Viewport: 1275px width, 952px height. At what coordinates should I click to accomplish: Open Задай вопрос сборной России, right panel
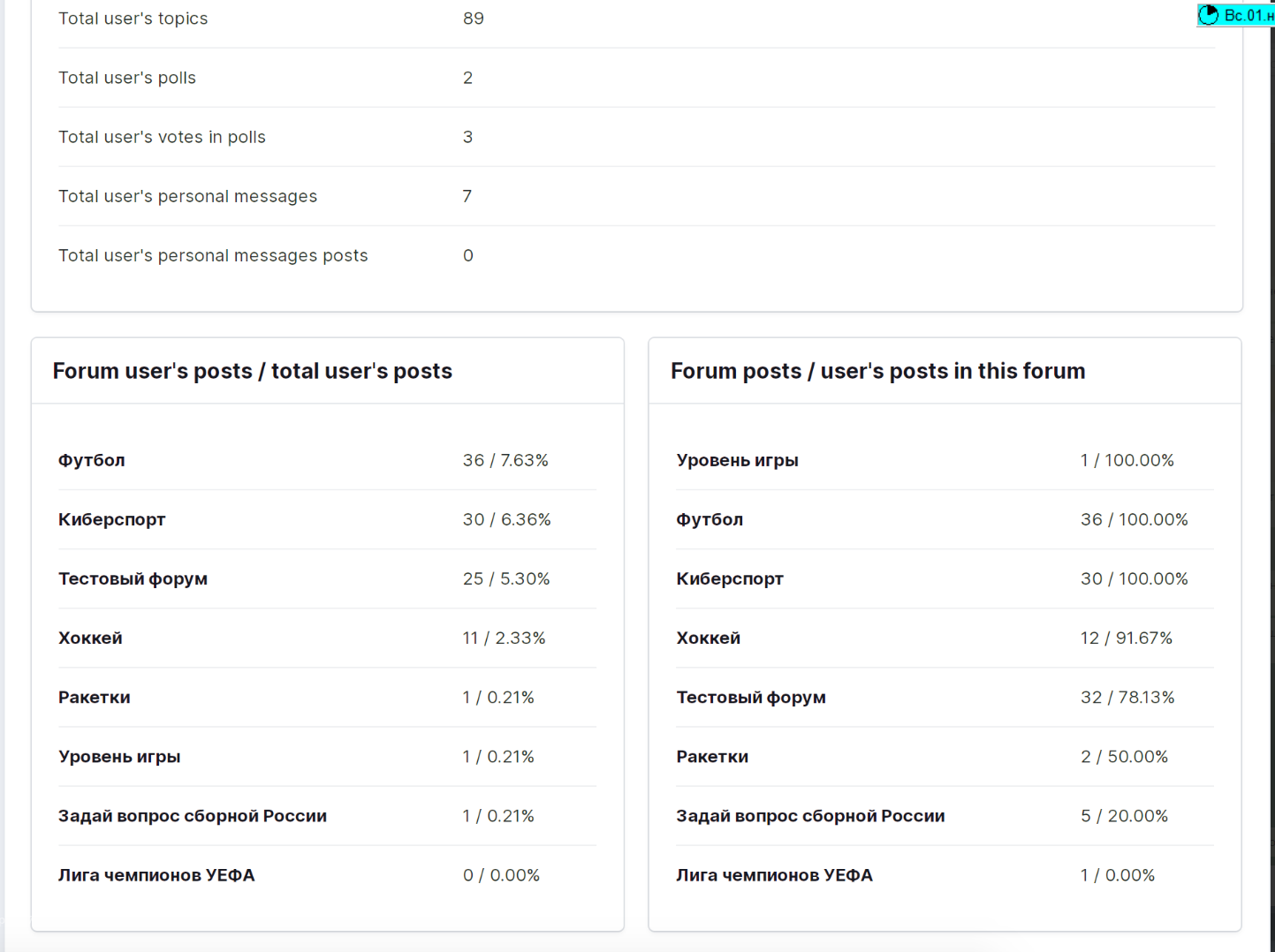point(810,815)
